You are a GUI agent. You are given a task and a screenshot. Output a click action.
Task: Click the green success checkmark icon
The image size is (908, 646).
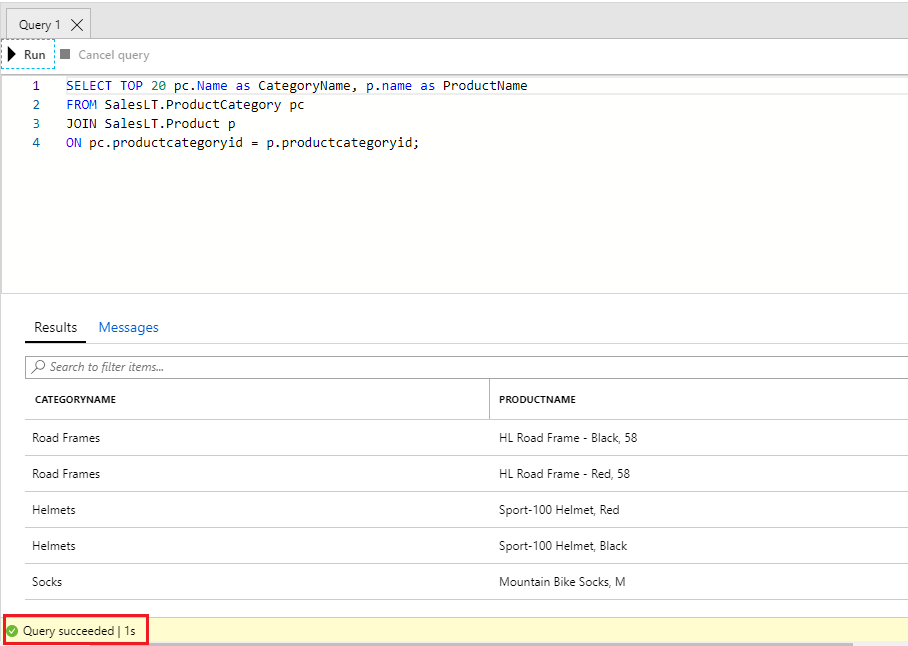tap(14, 630)
